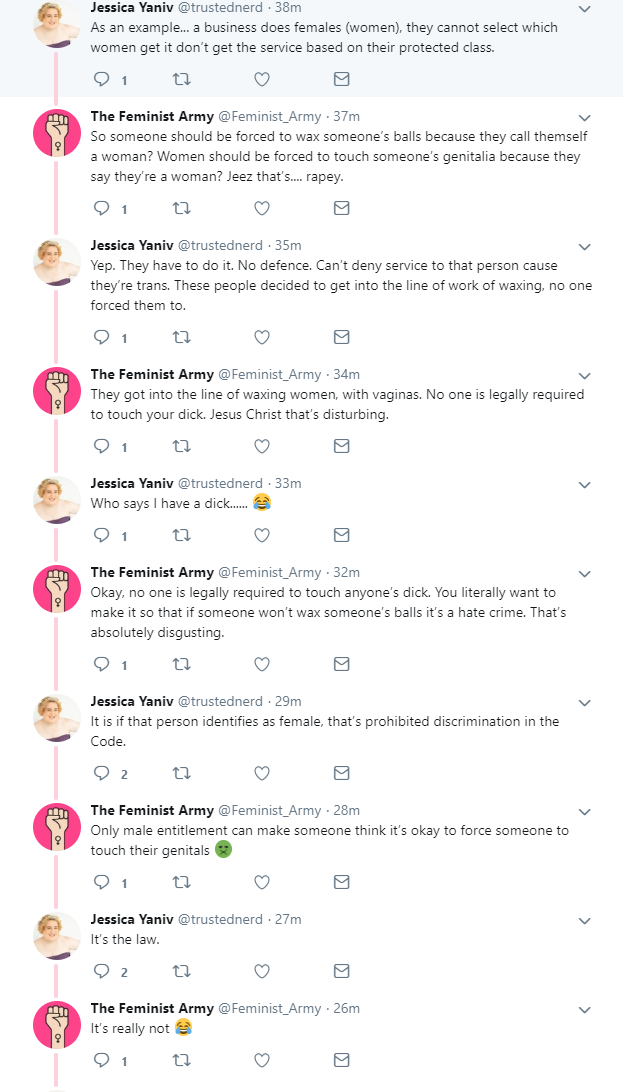Viewport: 623px width, 1092px height.
Task: Open the 28m timestamp link
Action: tap(346, 811)
